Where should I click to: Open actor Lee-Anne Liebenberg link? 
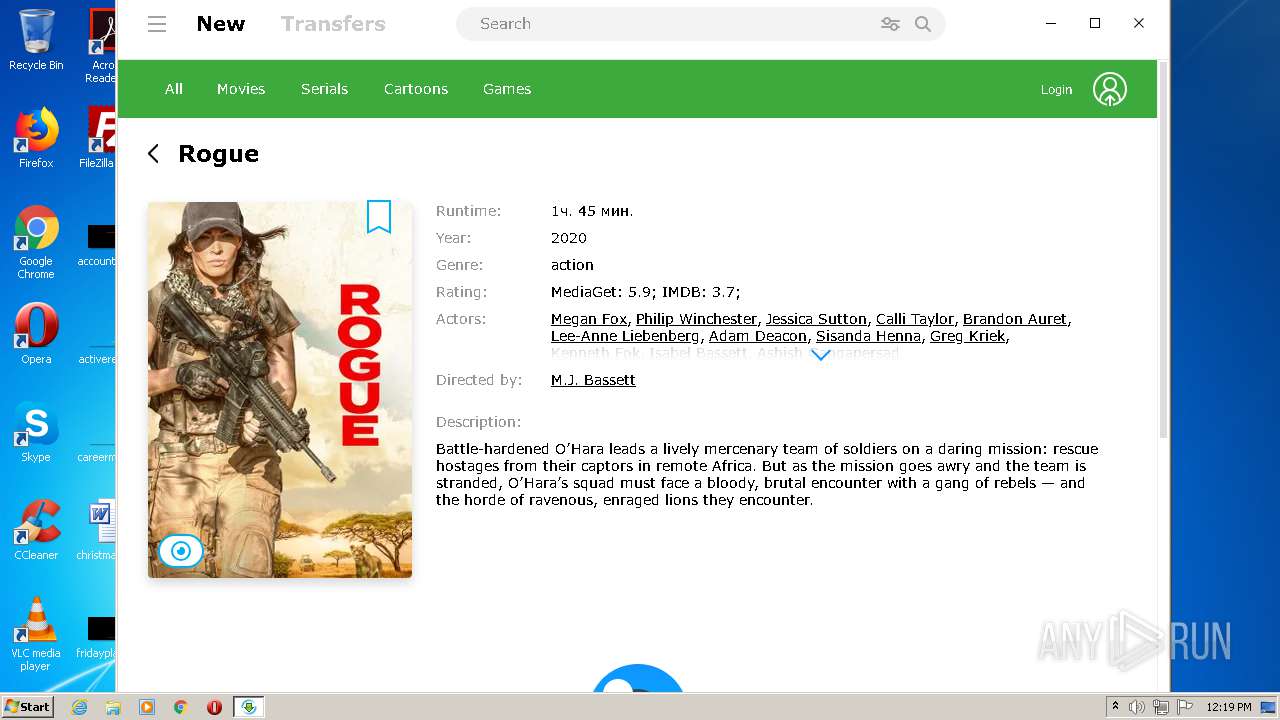coord(625,336)
